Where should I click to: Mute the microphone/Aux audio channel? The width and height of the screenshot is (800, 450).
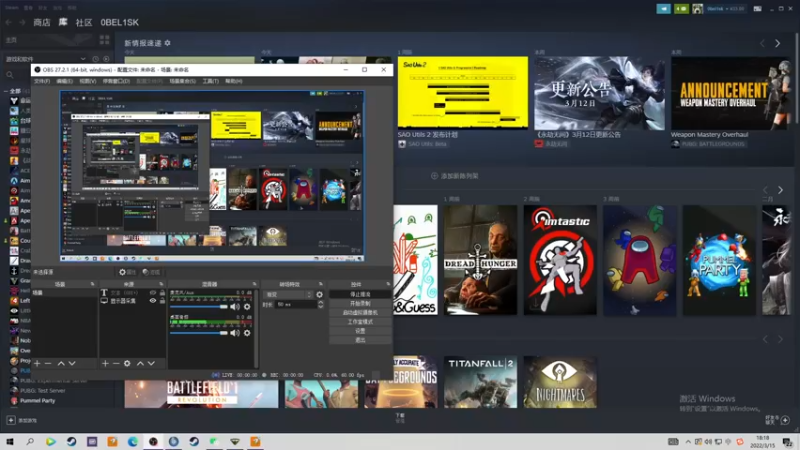[x=235, y=307]
